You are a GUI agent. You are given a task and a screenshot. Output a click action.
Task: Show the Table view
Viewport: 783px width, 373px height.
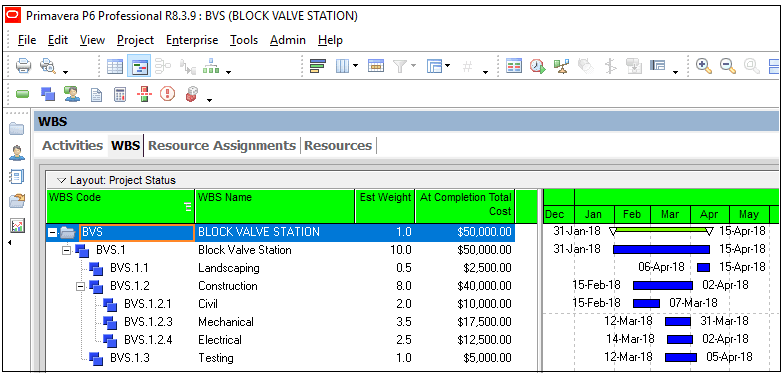coord(115,66)
